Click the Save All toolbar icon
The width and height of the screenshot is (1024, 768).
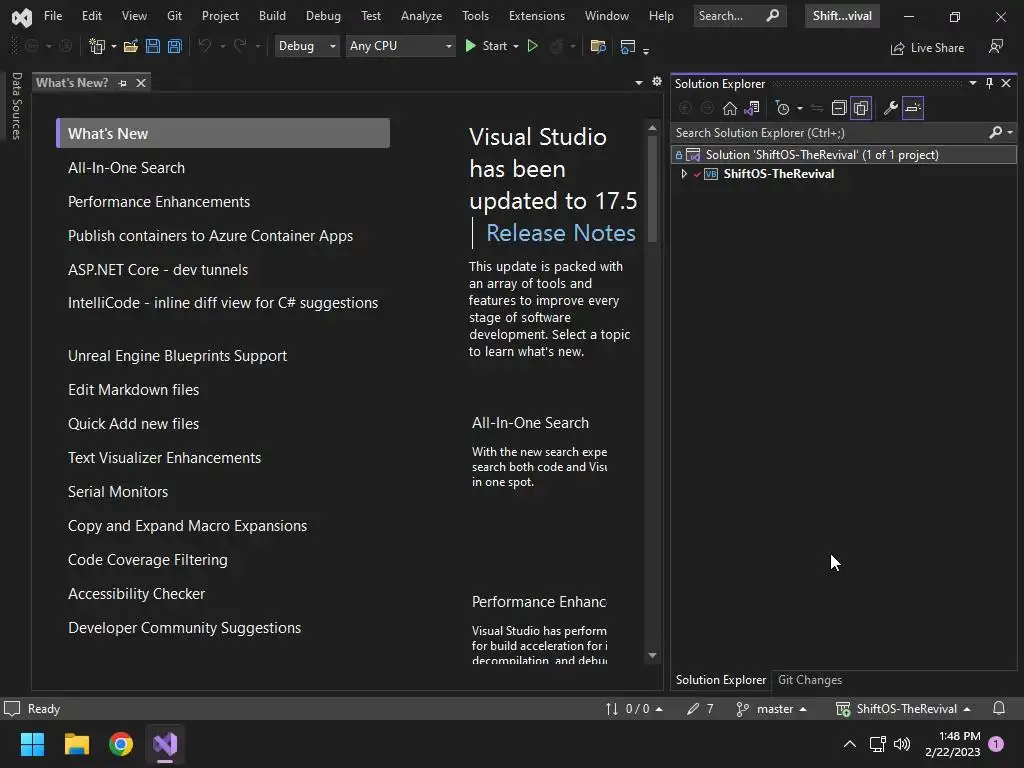click(174, 46)
